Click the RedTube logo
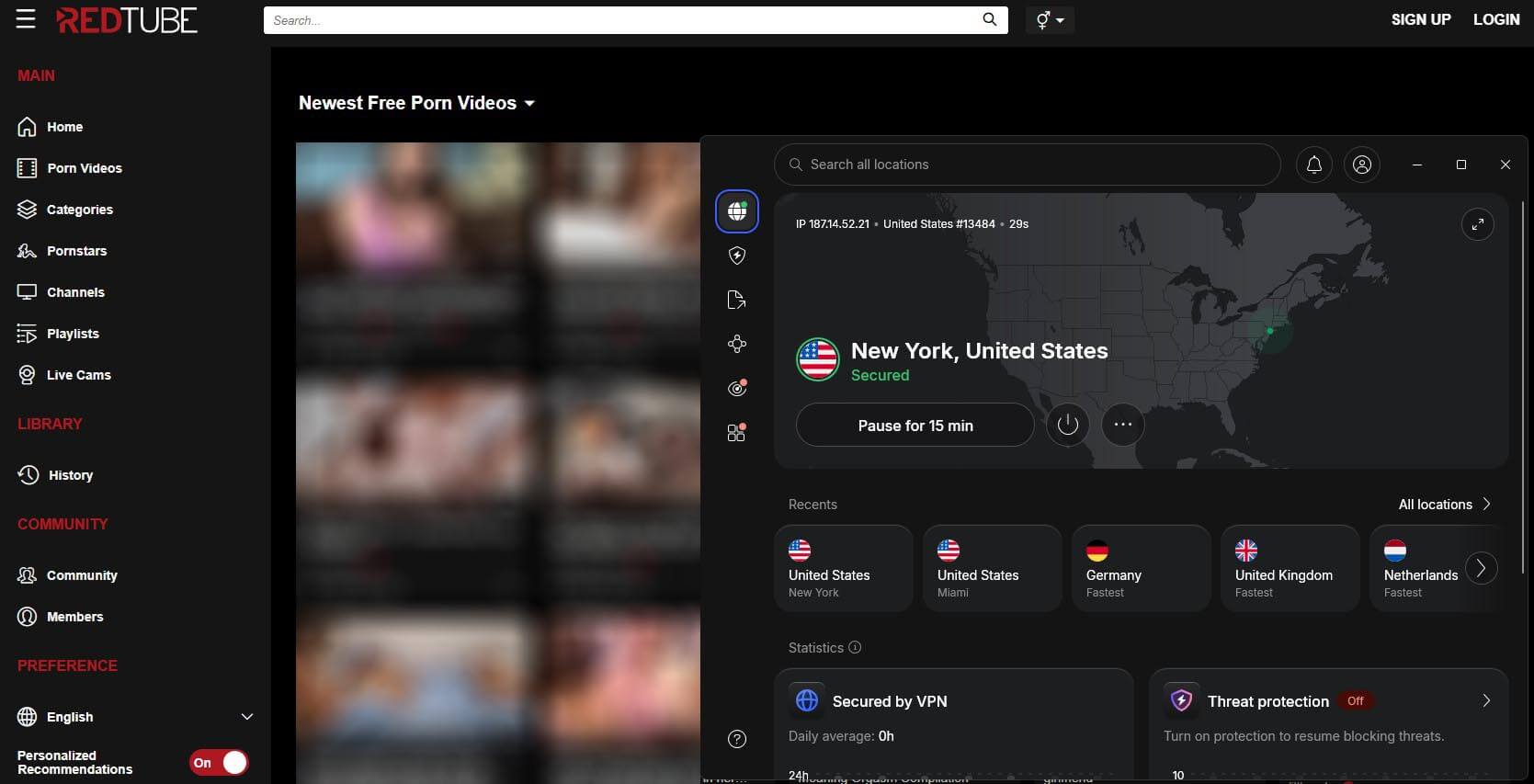The image size is (1534, 784). tap(127, 19)
